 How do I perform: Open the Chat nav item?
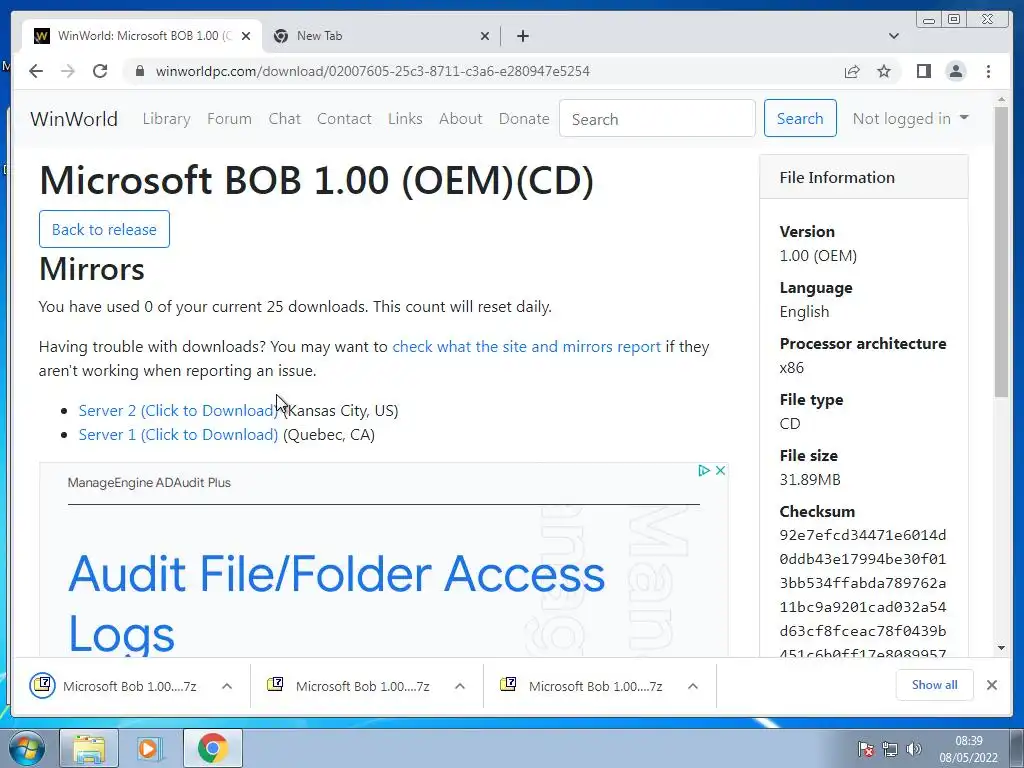click(x=285, y=119)
